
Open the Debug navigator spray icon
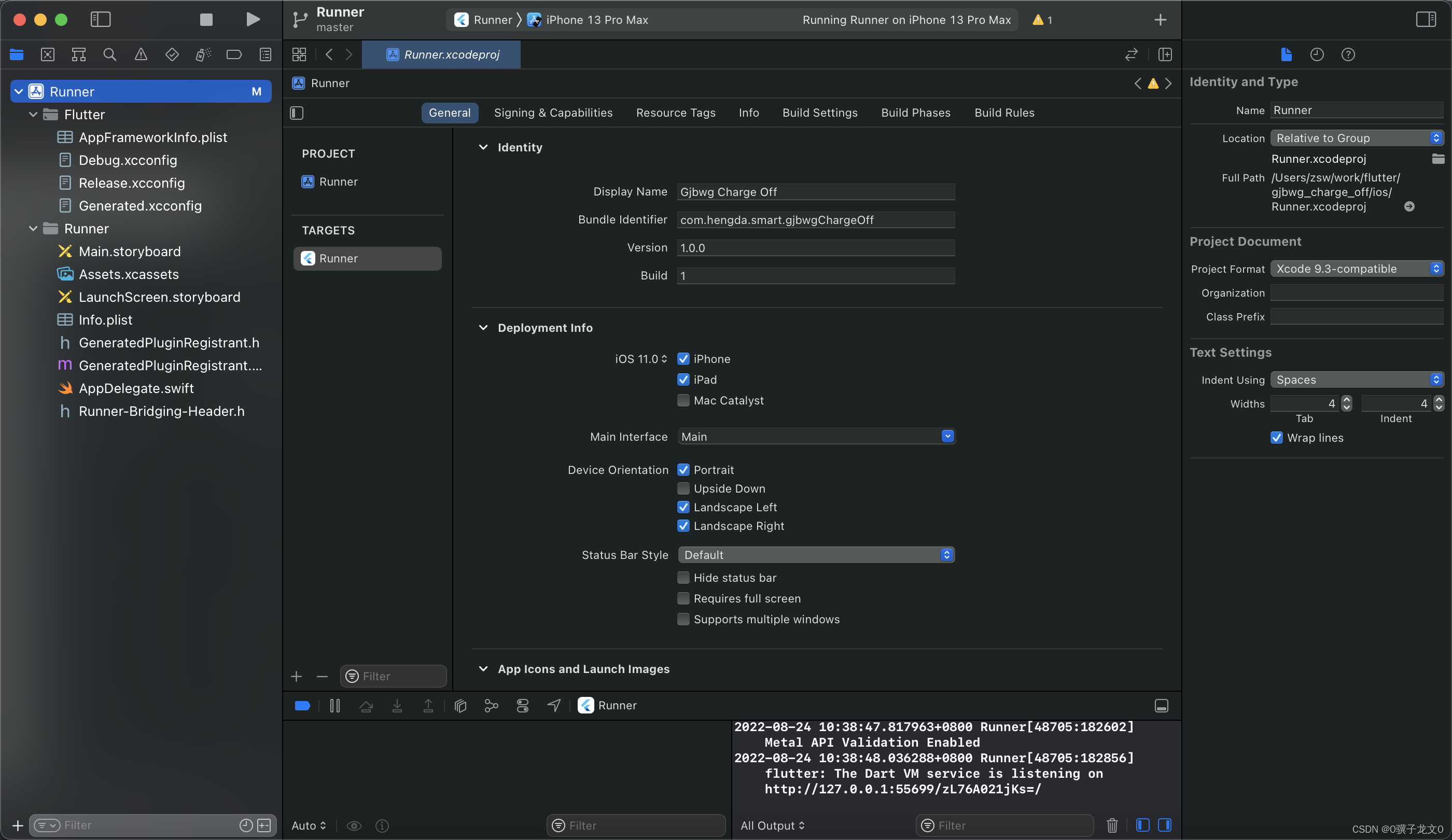click(x=203, y=55)
